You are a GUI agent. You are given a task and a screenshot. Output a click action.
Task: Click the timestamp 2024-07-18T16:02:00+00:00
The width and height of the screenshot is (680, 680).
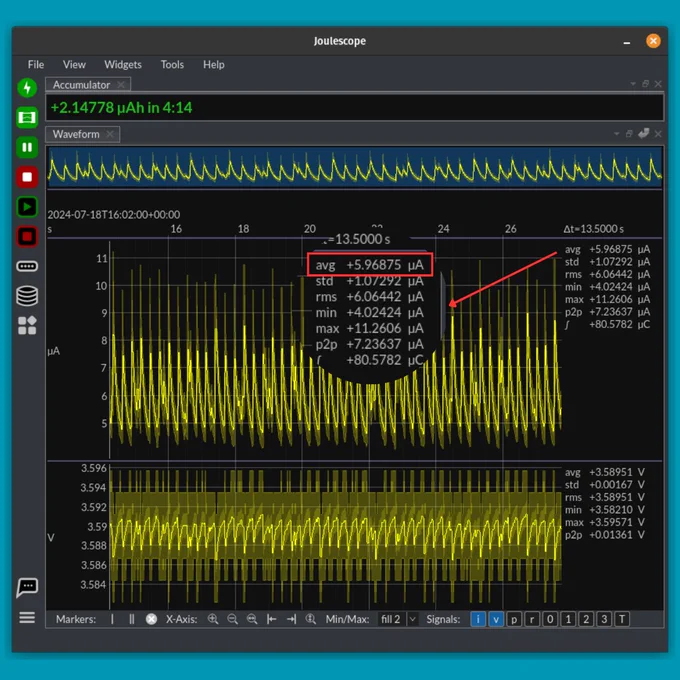tap(114, 215)
